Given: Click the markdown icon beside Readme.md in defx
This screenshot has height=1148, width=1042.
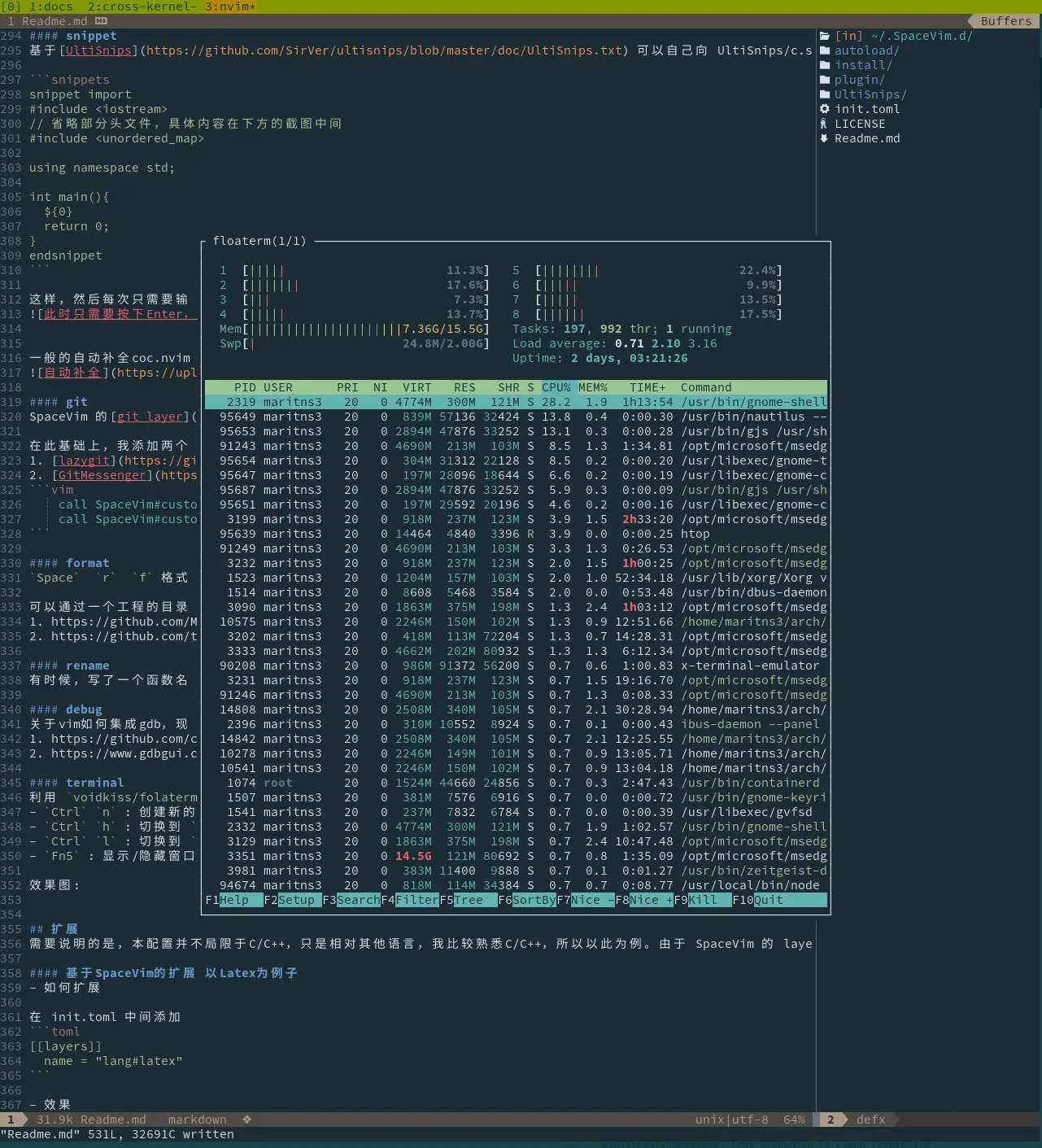Looking at the screenshot, I should 824,138.
